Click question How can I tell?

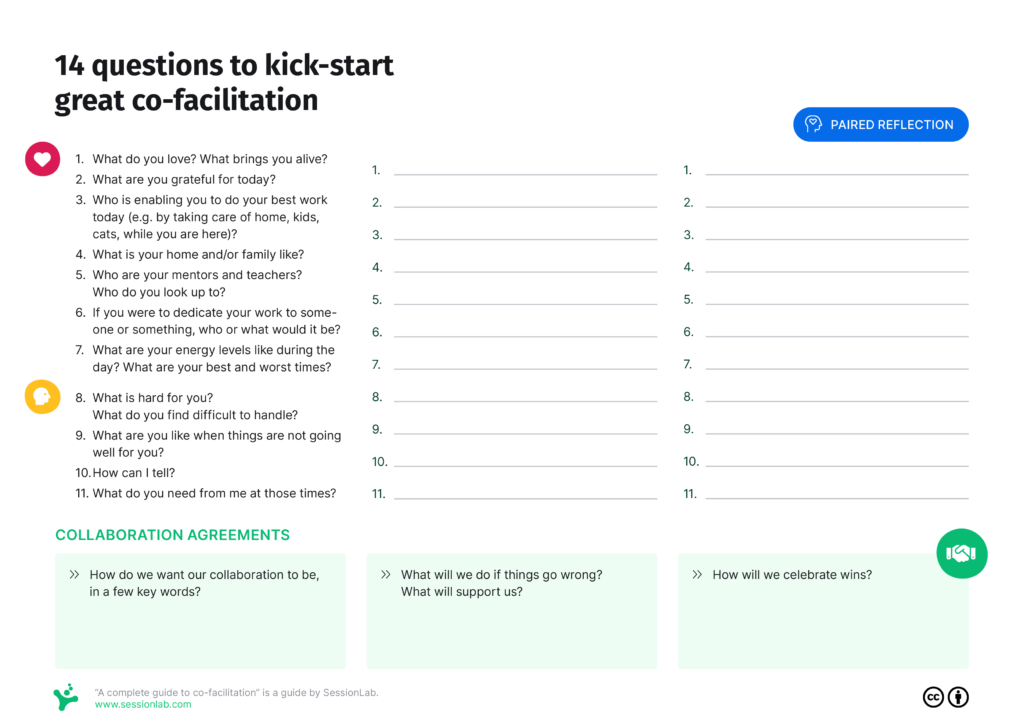pyautogui.click(x=134, y=473)
